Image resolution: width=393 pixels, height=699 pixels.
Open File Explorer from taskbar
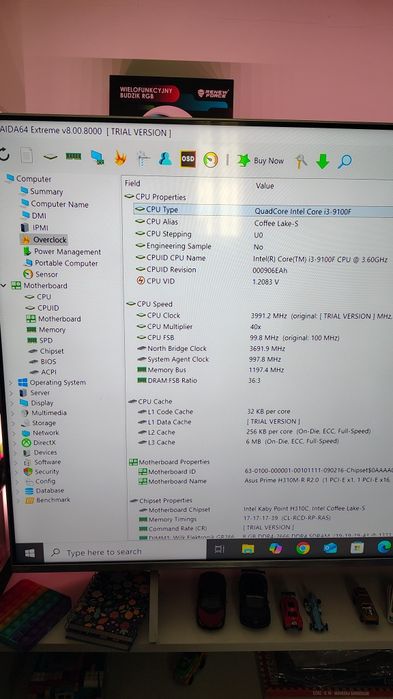[x=248, y=548]
